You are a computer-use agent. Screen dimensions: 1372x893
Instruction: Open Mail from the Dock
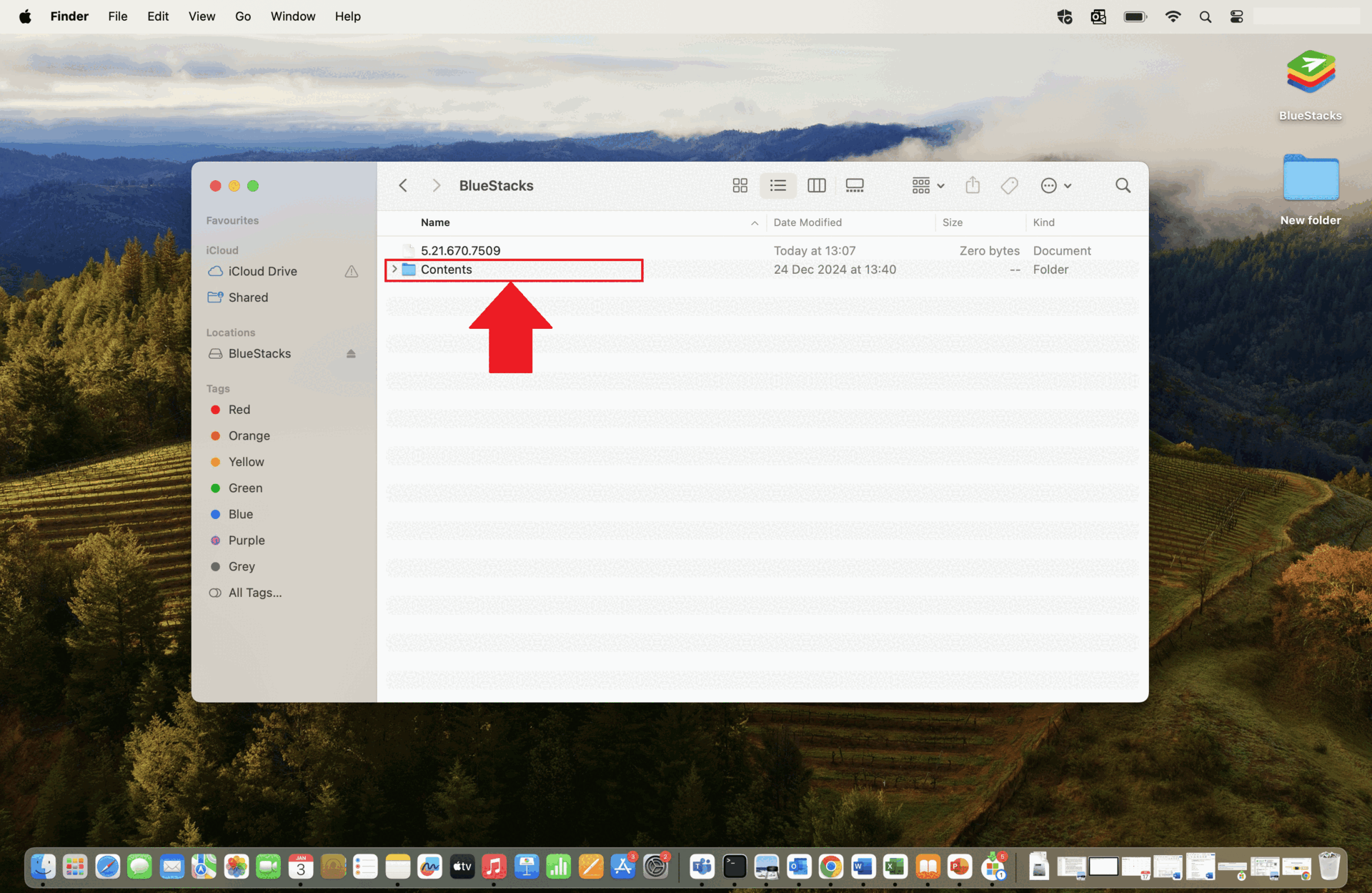click(x=171, y=867)
